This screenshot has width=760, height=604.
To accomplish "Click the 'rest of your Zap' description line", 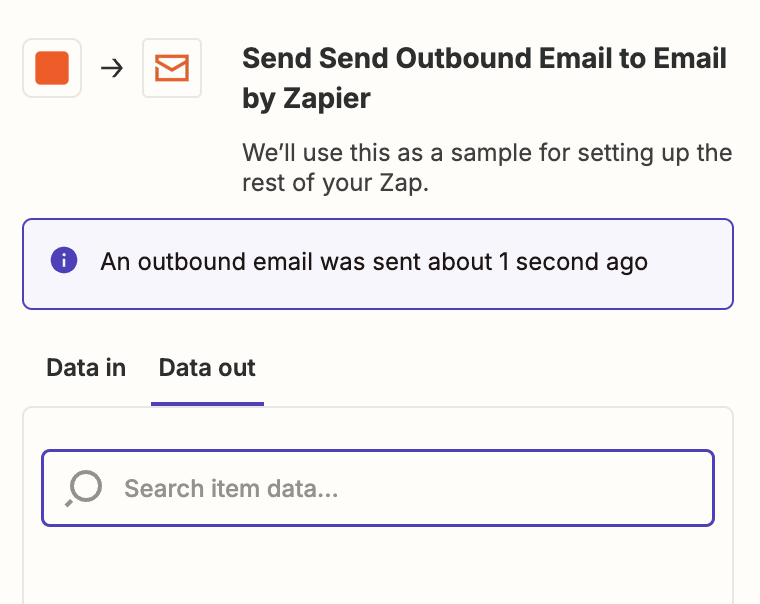I will (x=335, y=185).
